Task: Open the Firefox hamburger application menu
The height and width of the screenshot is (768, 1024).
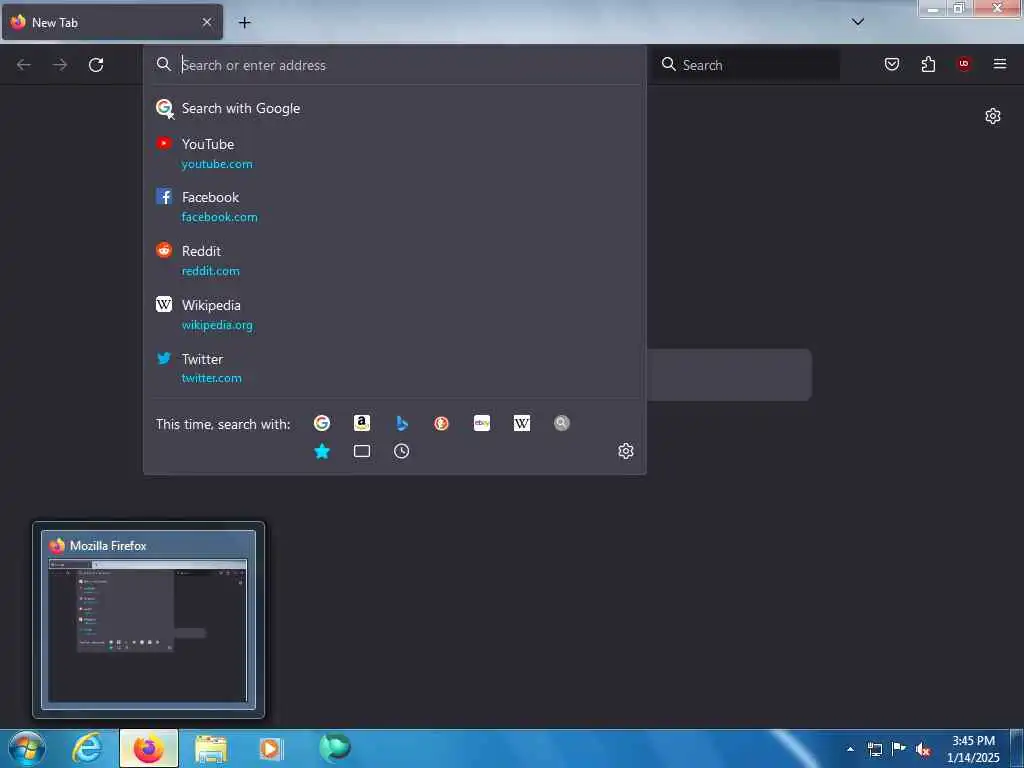Action: click(x=1000, y=64)
